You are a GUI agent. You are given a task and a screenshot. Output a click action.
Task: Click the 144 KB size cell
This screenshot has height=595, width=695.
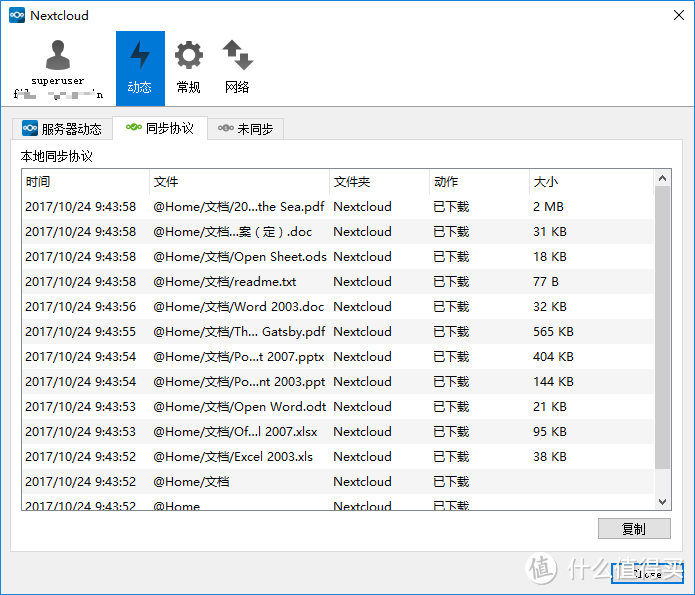pyautogui.click(x=553, y=382)
